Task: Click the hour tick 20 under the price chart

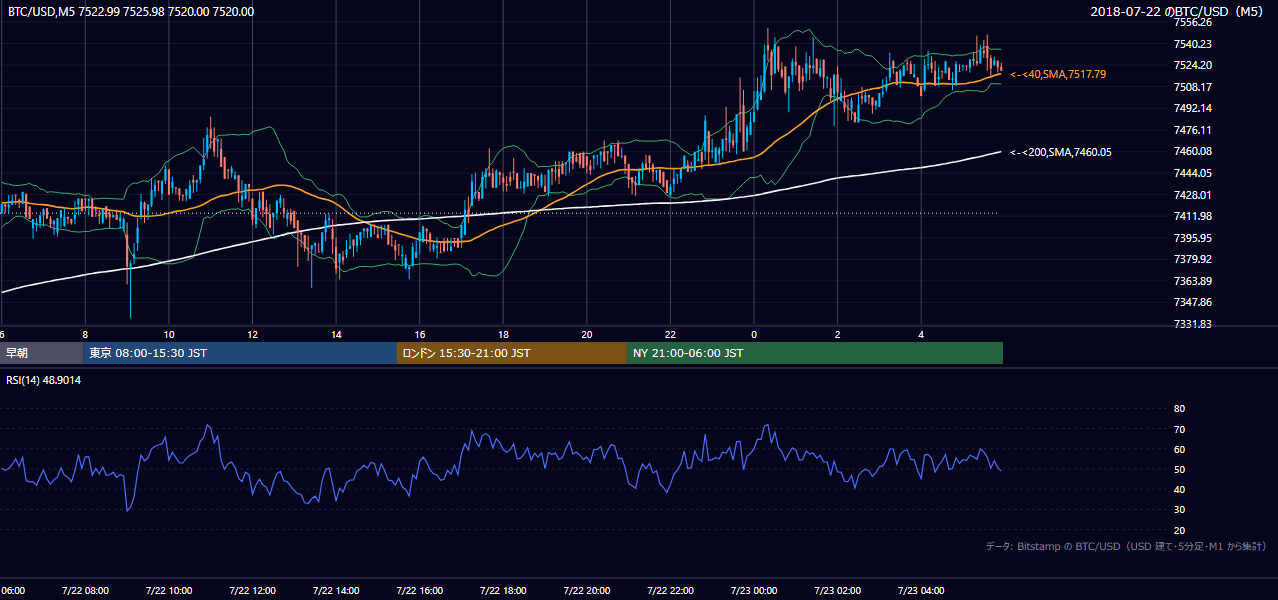Action: pyautogui.click(x=587, y=335)
